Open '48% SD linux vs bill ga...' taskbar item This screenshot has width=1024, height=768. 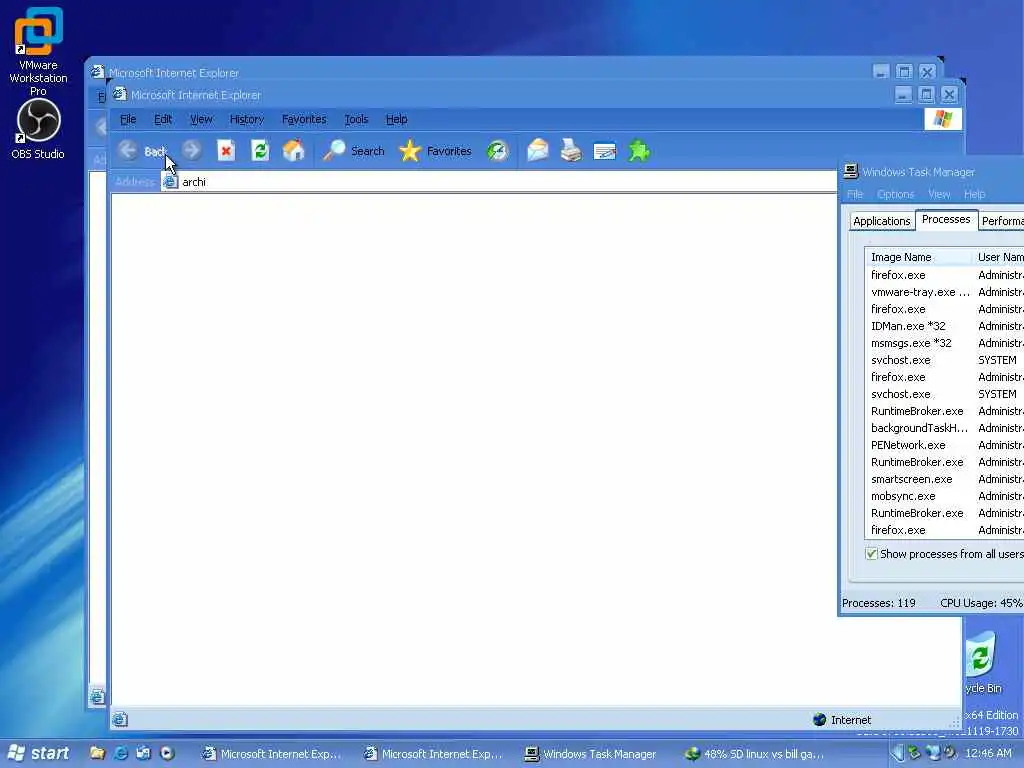pyautogui.click(x=755, y=754)
